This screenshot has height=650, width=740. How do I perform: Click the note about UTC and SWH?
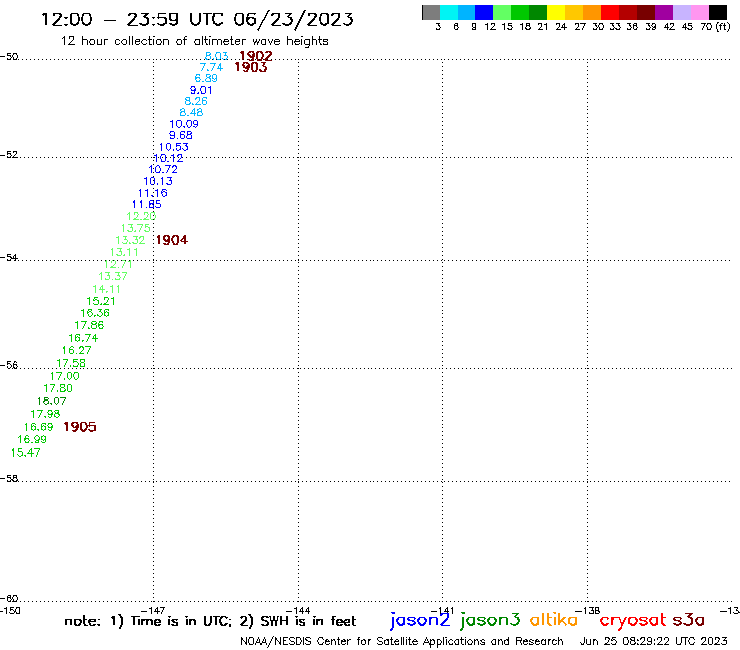click(x=210, y=621)
